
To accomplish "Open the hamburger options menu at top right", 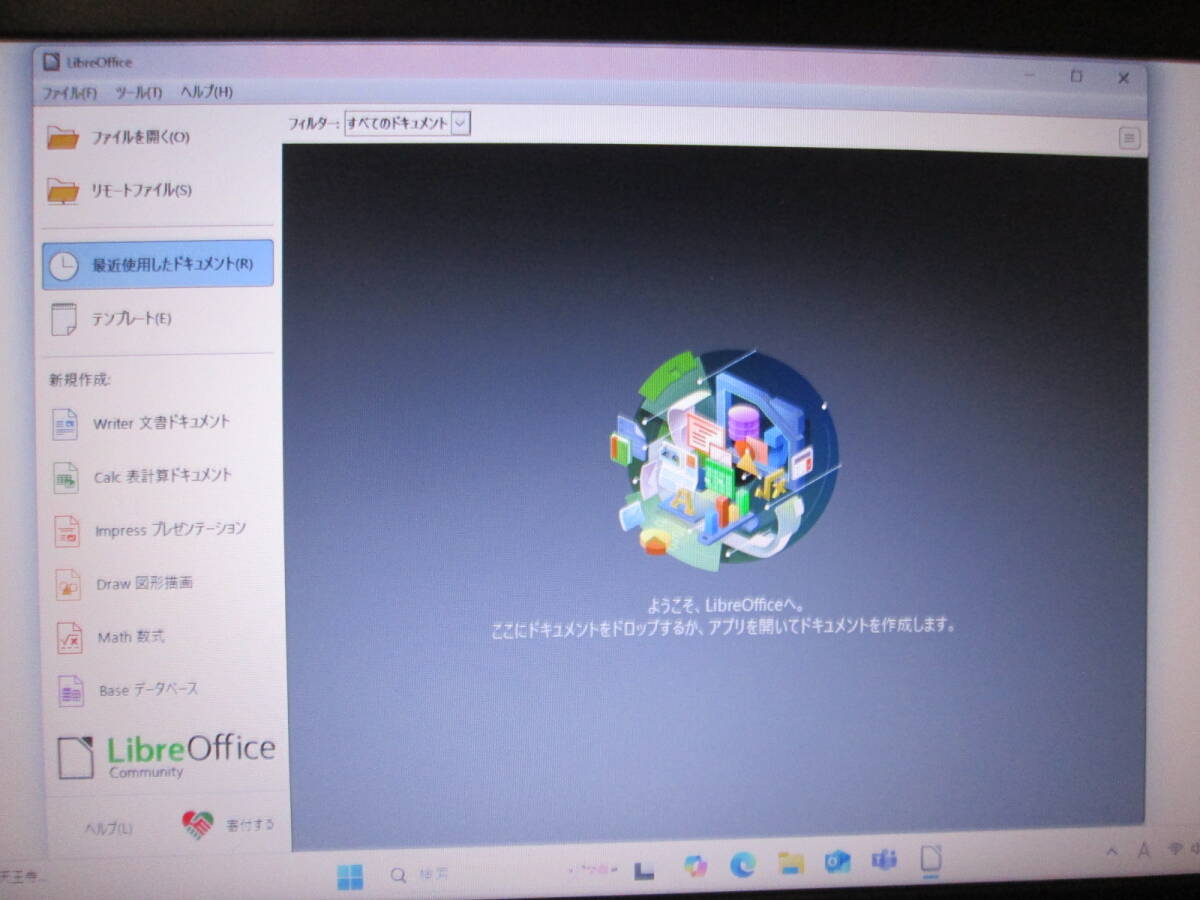I will point(1129,139).
